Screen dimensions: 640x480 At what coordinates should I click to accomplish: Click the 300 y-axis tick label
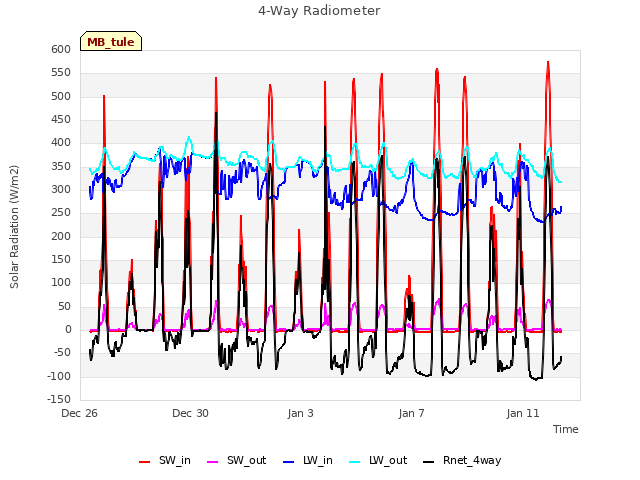point(61,189)
